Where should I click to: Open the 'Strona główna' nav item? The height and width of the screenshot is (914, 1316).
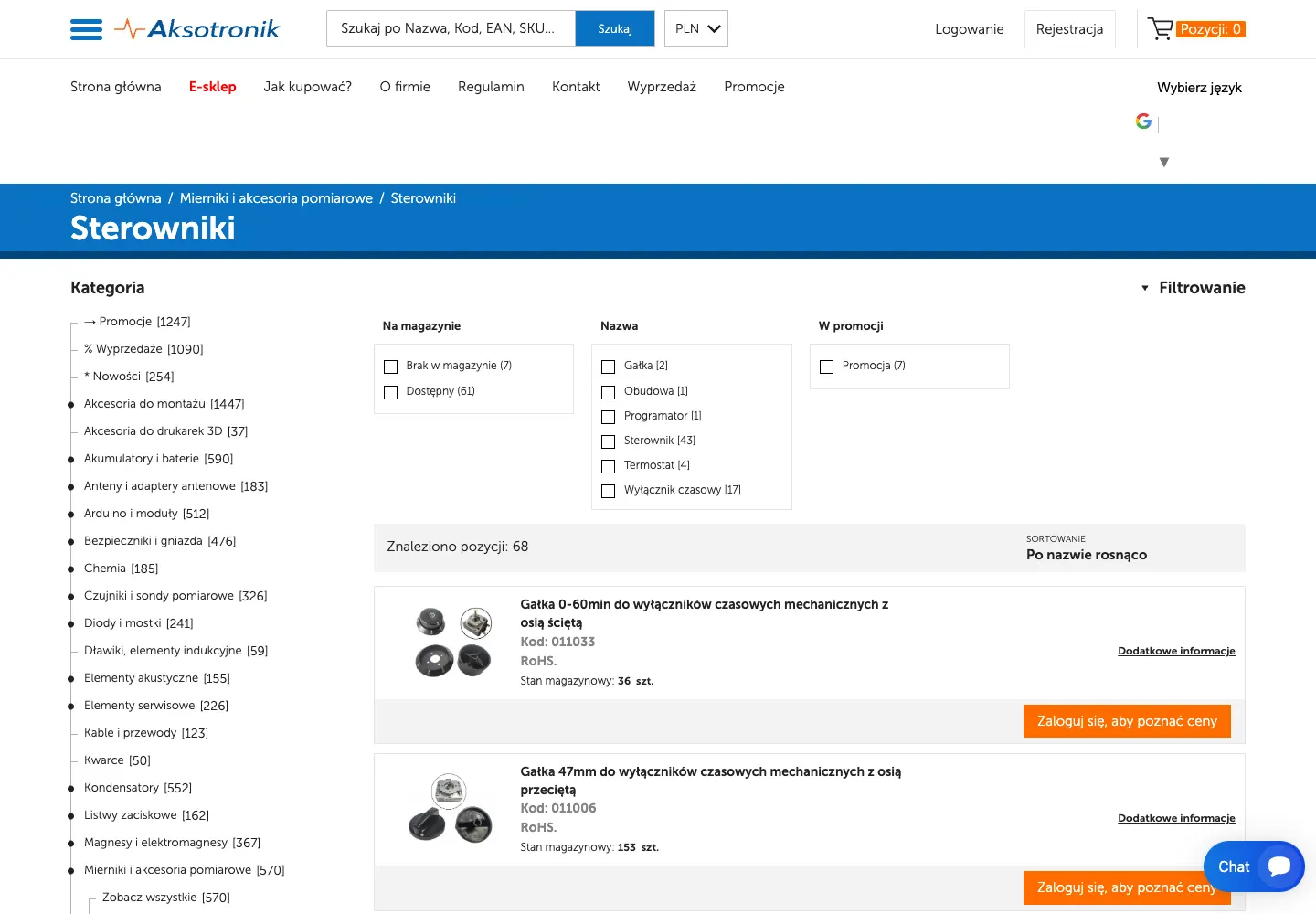[116, 87]
